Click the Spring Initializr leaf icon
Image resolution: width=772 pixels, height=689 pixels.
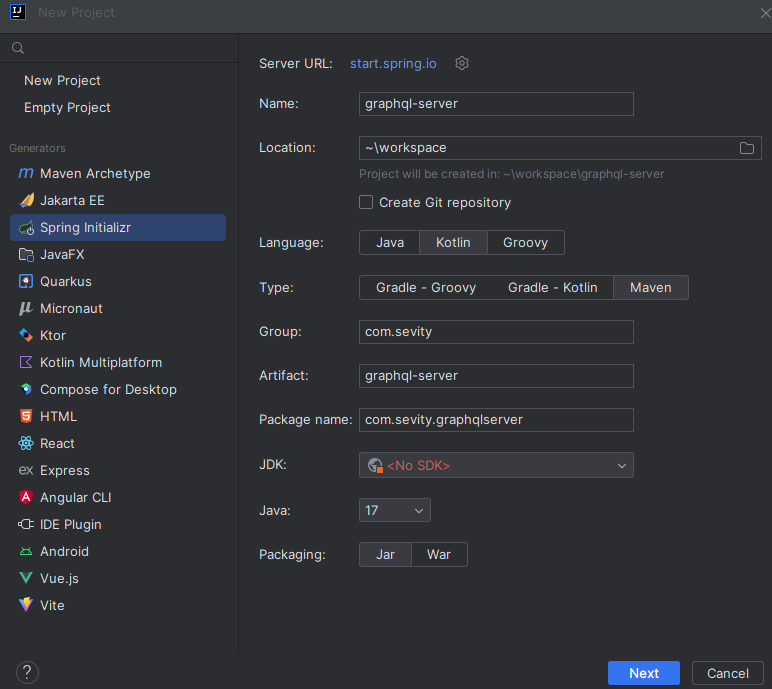point(26,228)
